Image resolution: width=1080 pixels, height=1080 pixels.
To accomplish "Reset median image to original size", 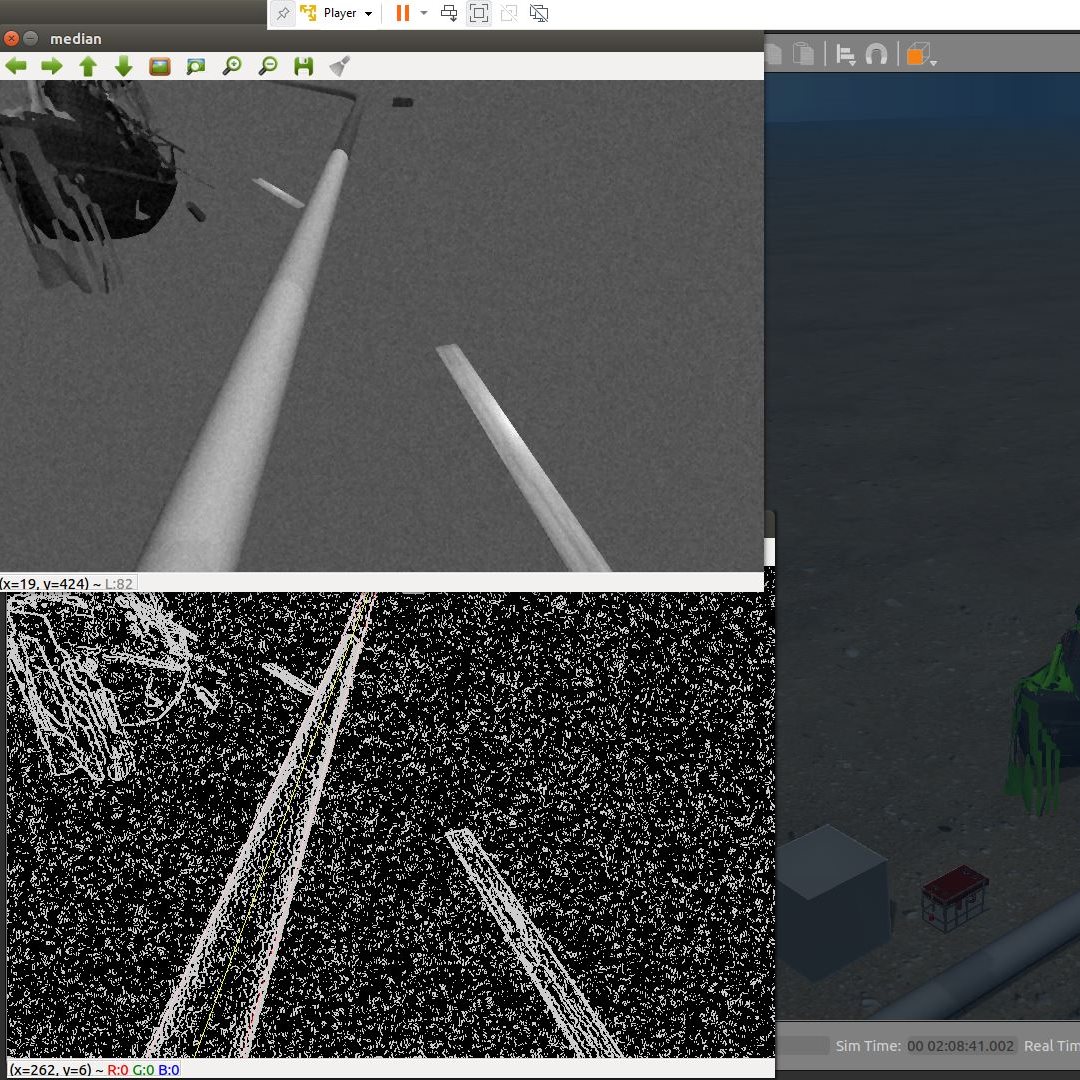I will pyautogui.click(x=160, y=66).
